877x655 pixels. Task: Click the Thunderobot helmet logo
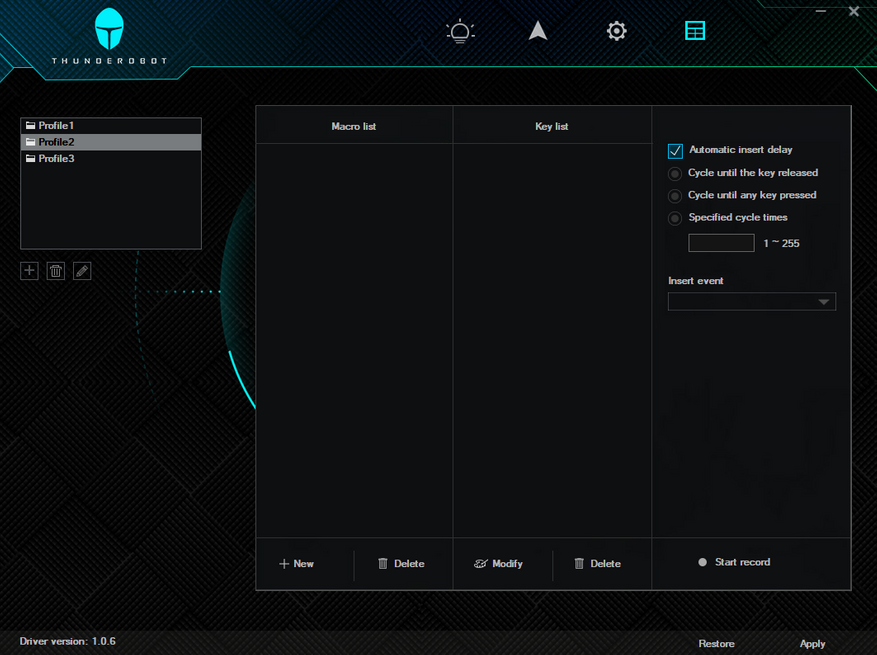click(x=109, y=29)
